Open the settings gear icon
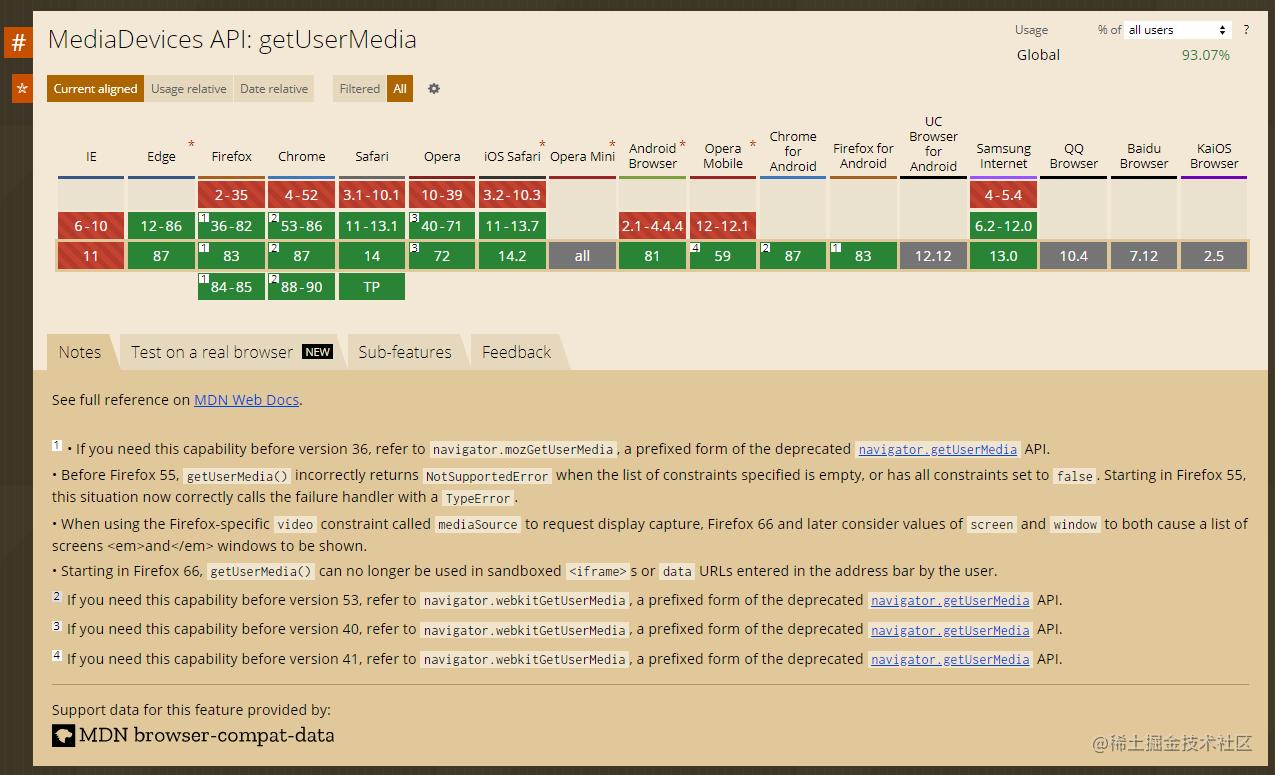Image resolution: width=1275 pixels, height=775 pixels. [434, 88]
